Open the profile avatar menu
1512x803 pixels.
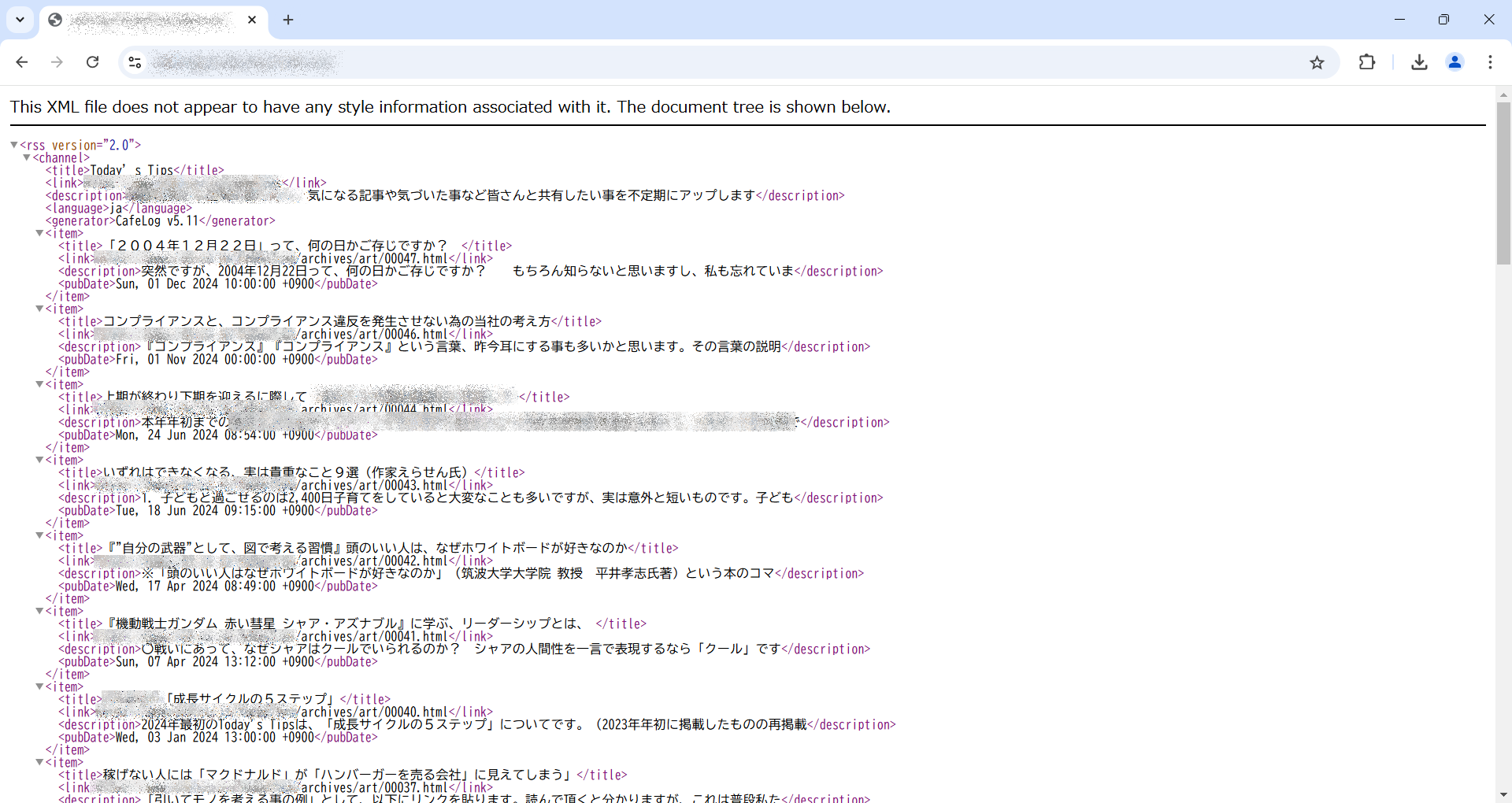pos(1455,62)
